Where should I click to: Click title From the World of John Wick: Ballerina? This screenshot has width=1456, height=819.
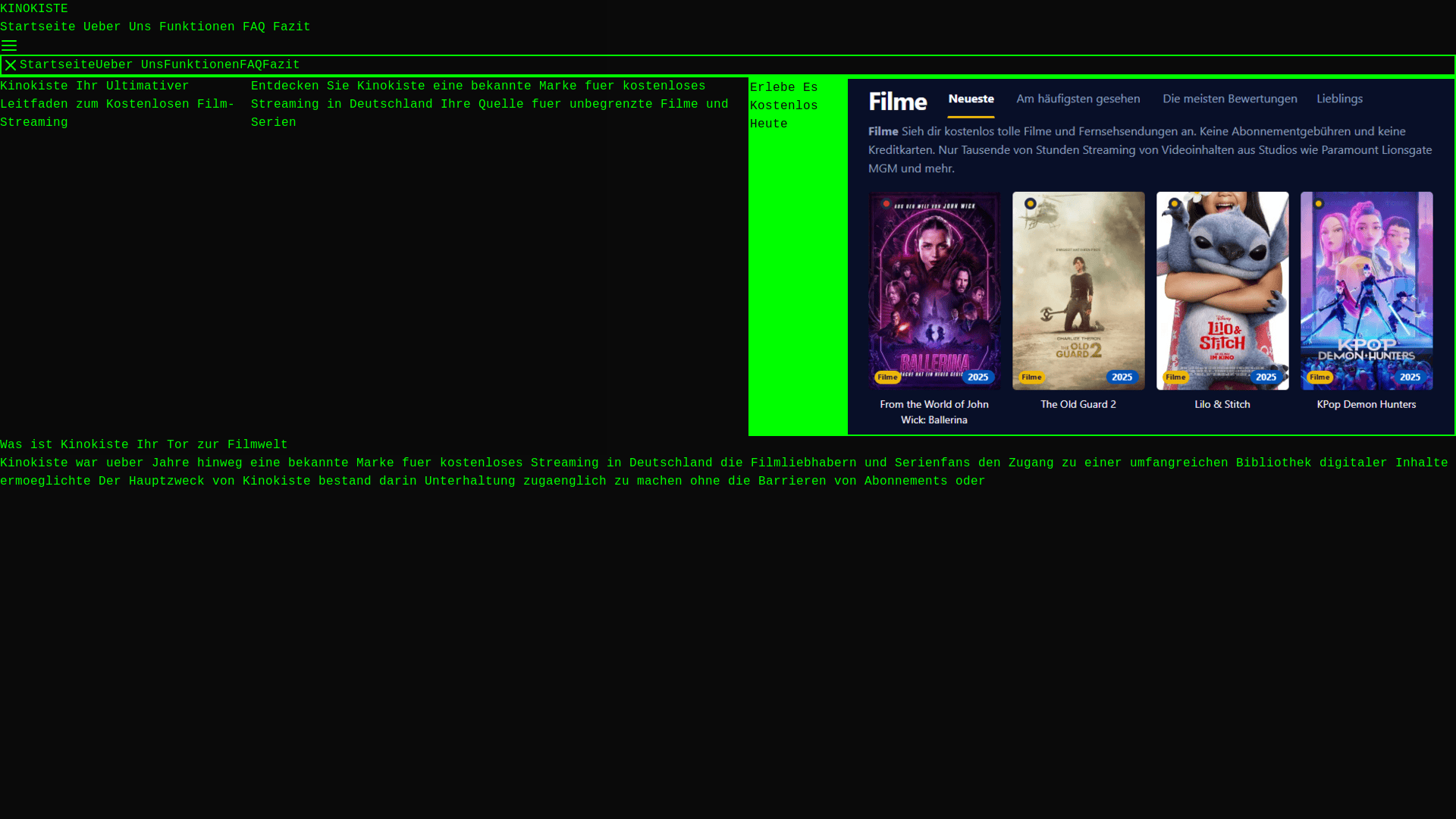coord(934,413)
